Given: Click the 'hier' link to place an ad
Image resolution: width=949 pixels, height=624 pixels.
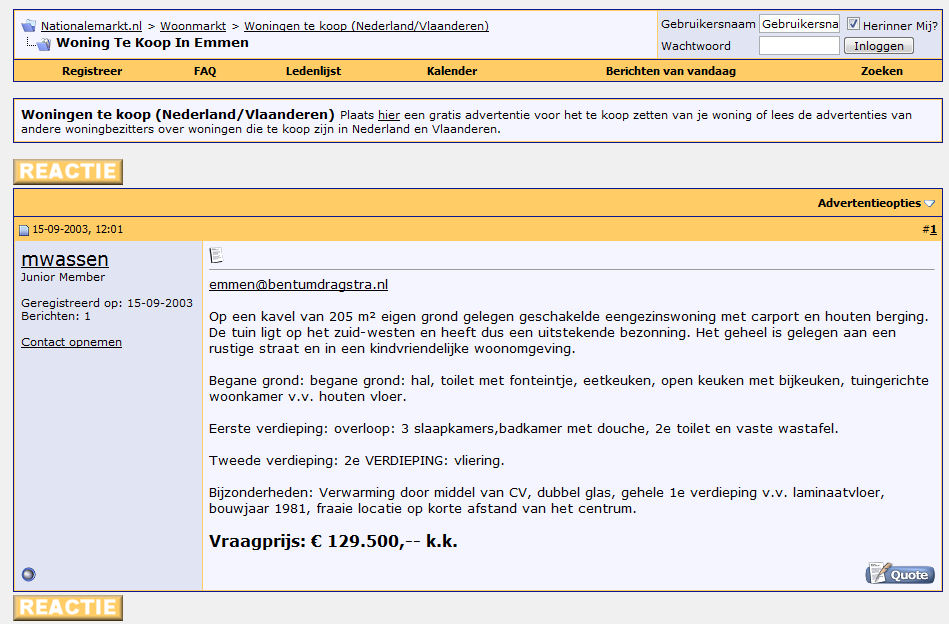Looking at the screenshot, I should coord(389,115).
